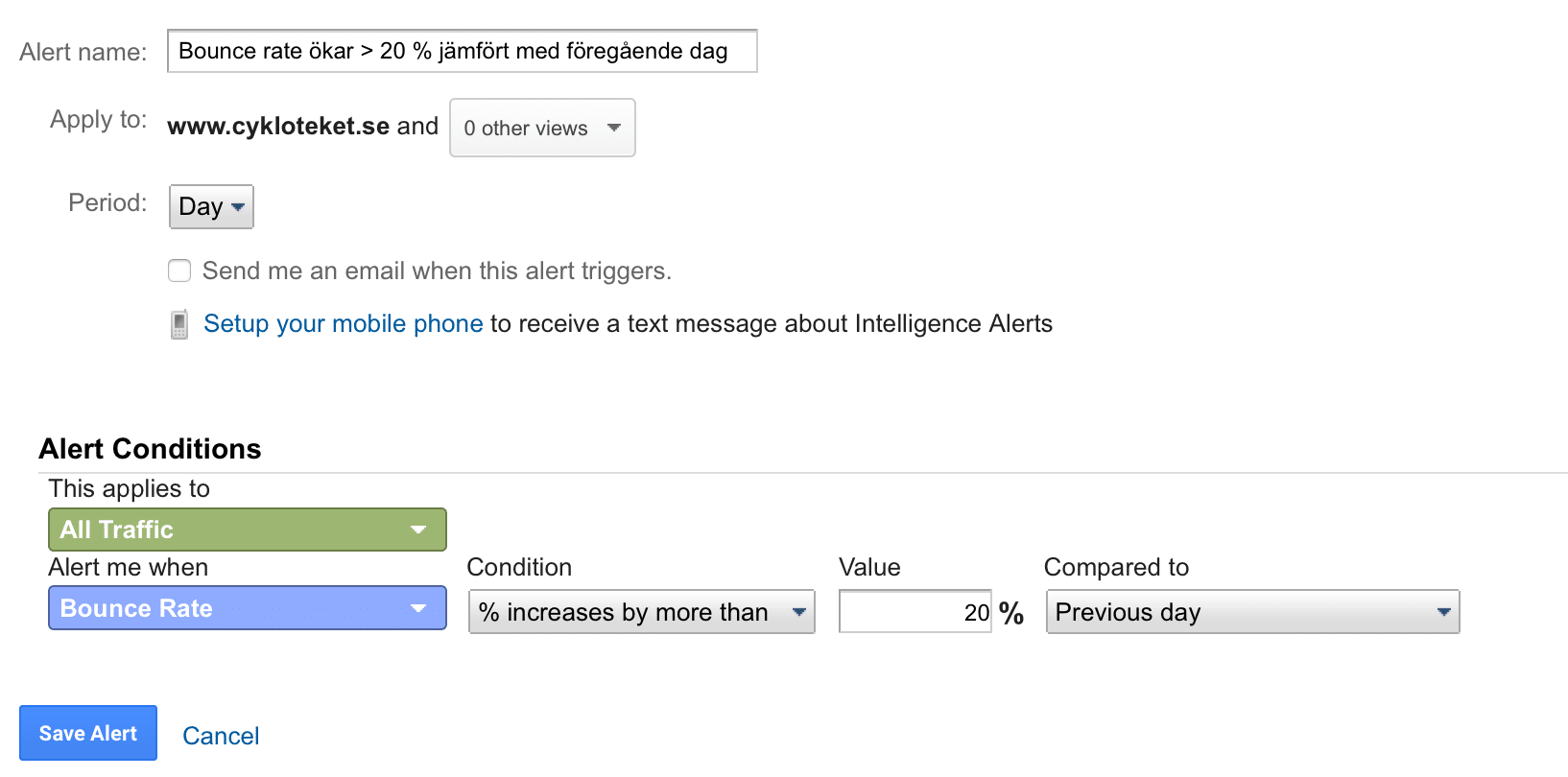Open the 'All Traffic' segment dropdown
1568x777 pixels.
point(248,530)
